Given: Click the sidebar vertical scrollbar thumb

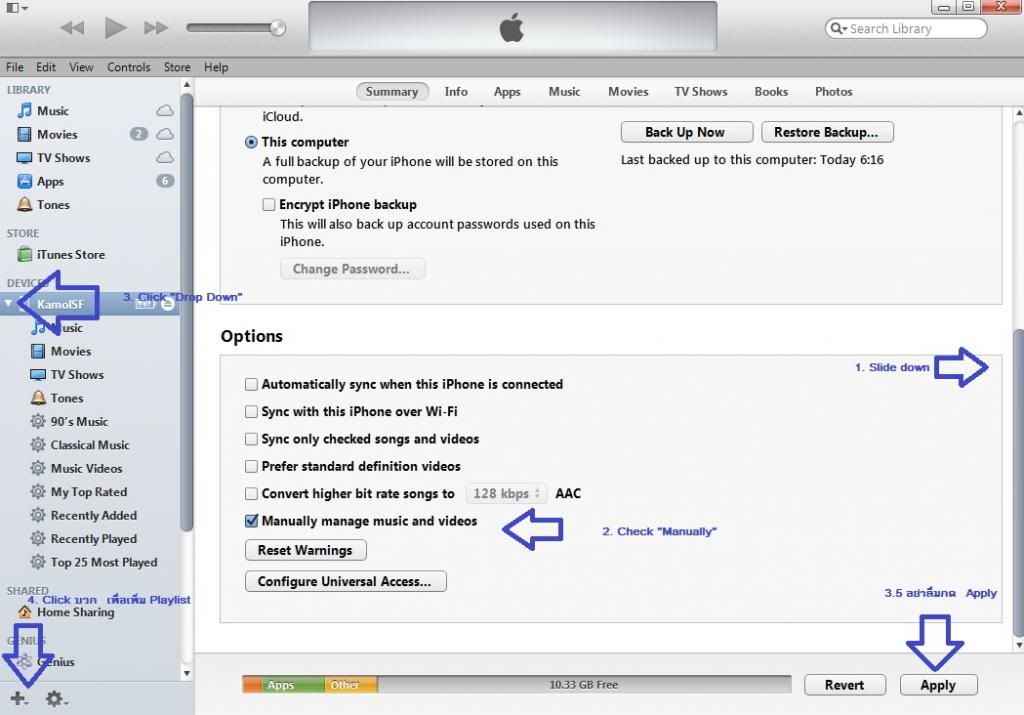Looking at the screenshot, I should point(187,312).
